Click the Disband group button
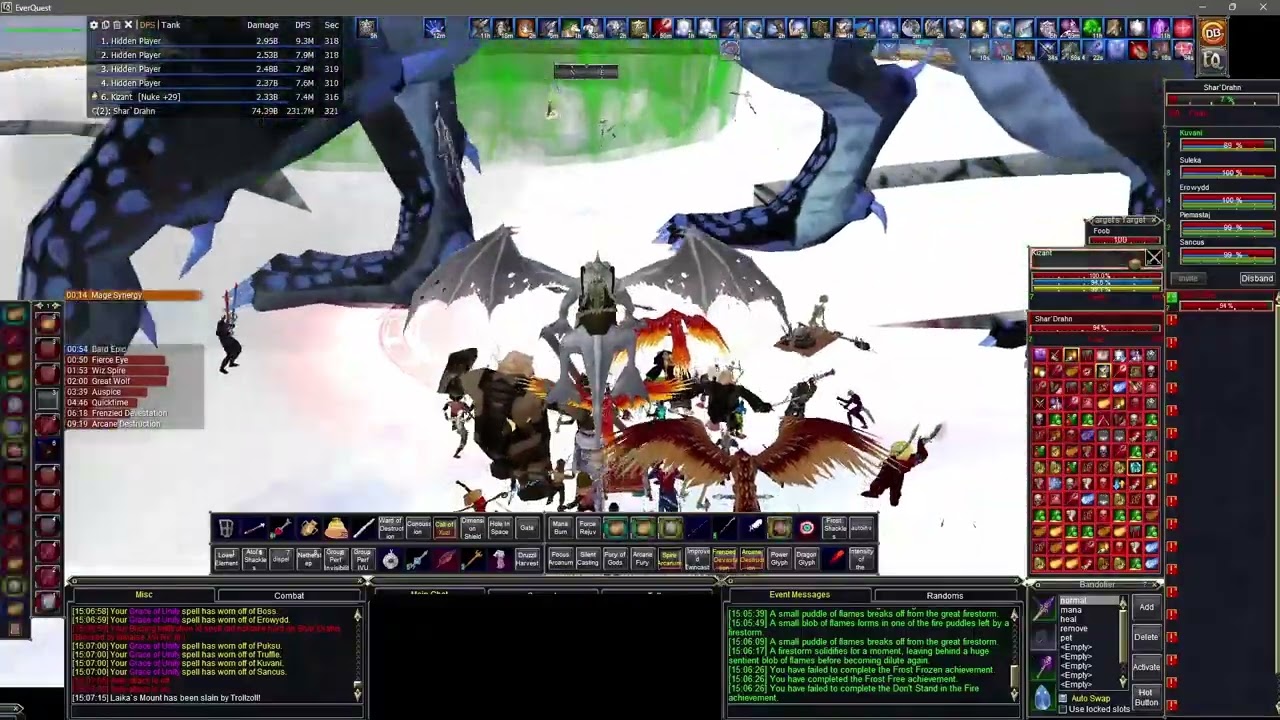Image resolution: width=1280 pixels, height=720 pixels. click(1257, 278)
